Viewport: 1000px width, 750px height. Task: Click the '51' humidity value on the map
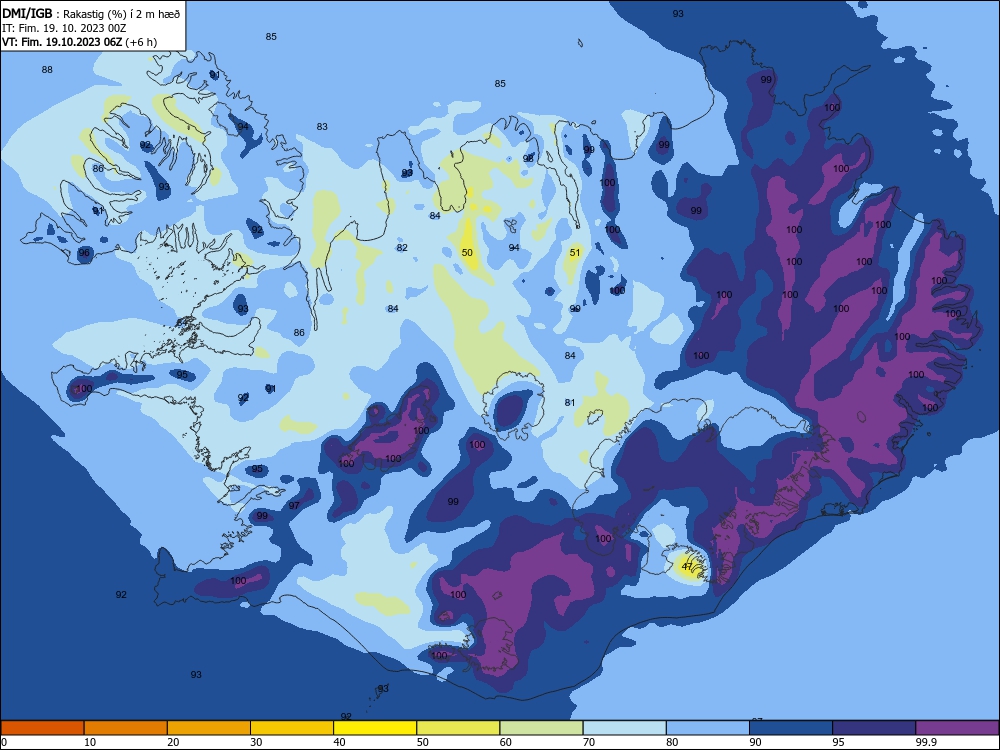(575, 253)
